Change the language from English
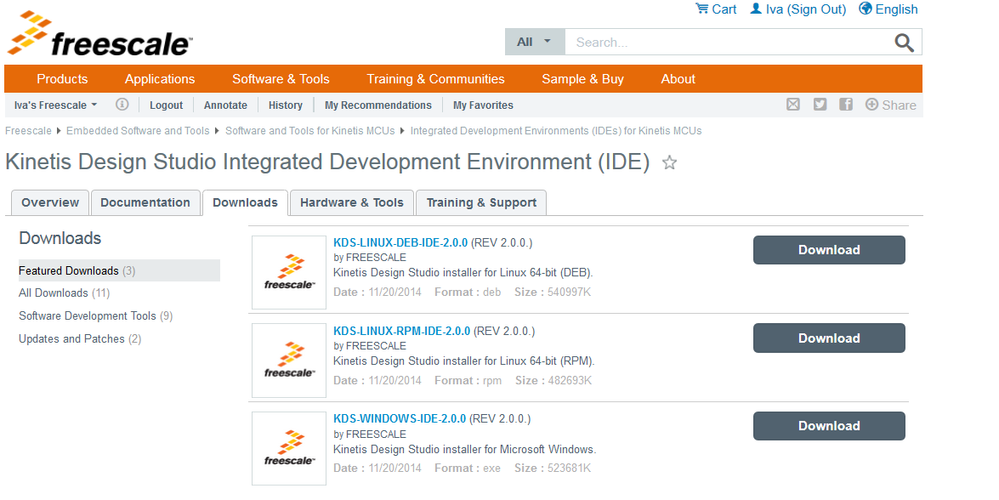This screenshot has height=500, width=999. point(889,9)
